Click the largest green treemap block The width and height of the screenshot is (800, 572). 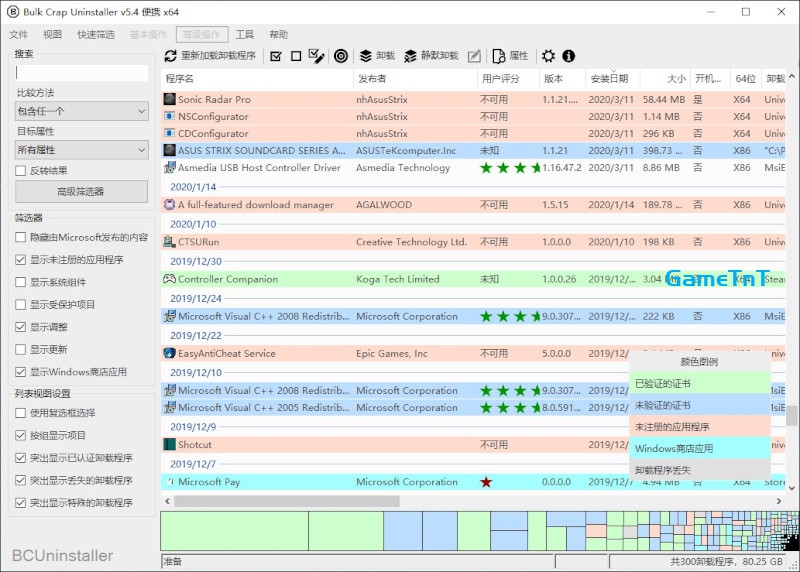point(234,531)
